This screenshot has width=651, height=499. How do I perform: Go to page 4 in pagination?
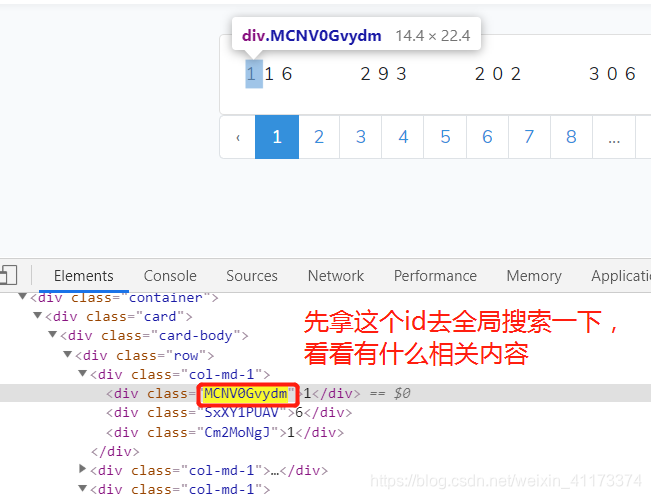pyautogui.click(x=403, y=137)
